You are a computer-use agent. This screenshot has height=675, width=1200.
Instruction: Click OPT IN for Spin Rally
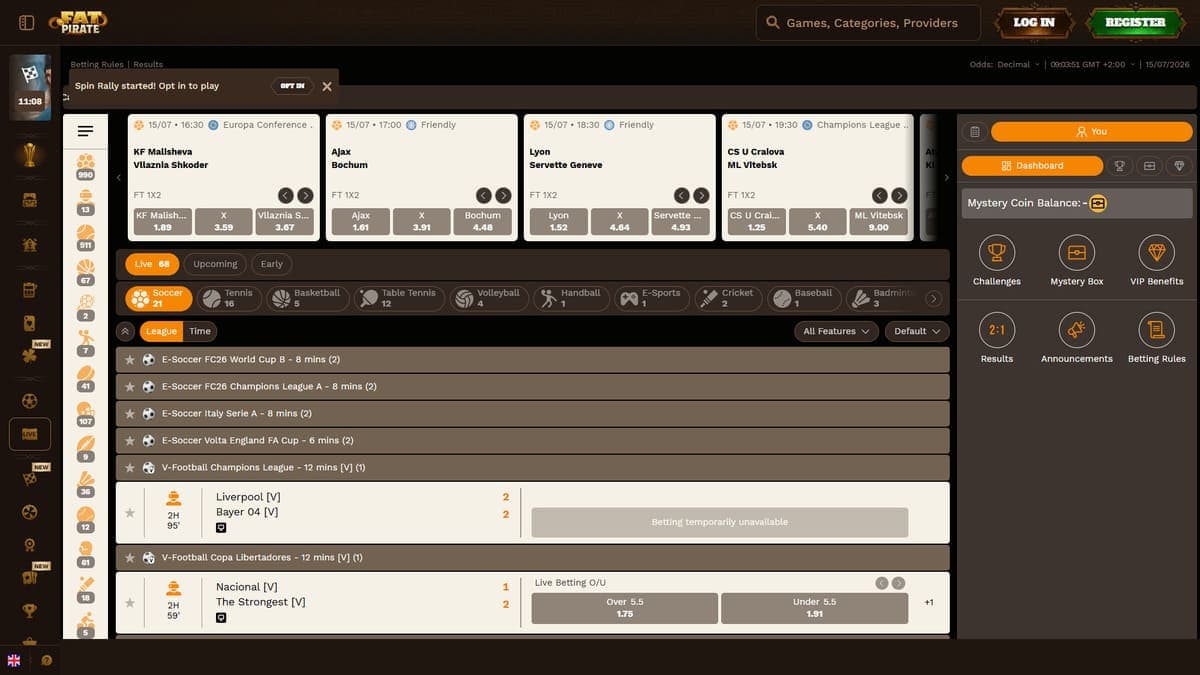tap(292, 86)
